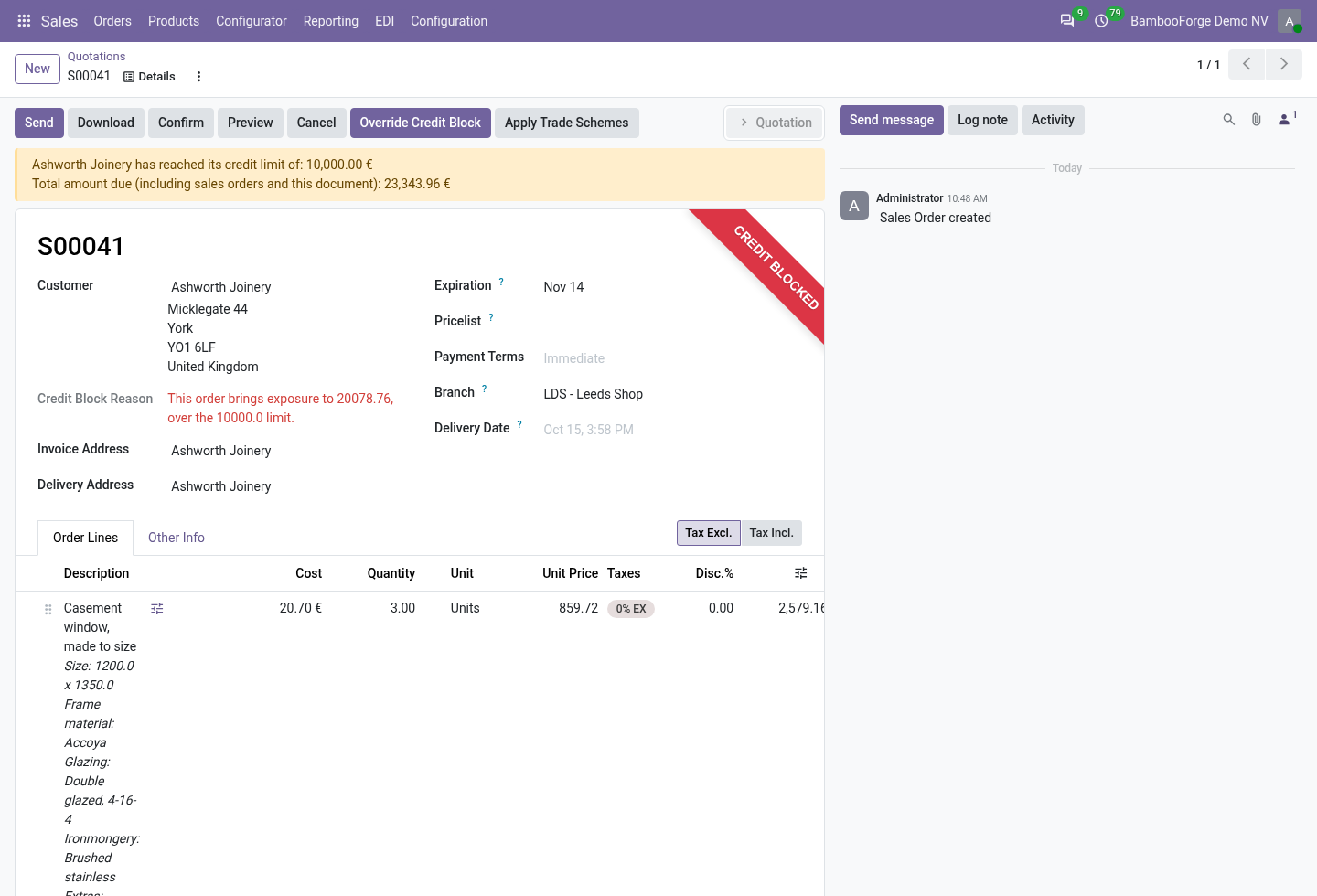Screen dimensions: 1317x896
Task: Click the Expiration date Nov 14
Action: coord(564,287)
